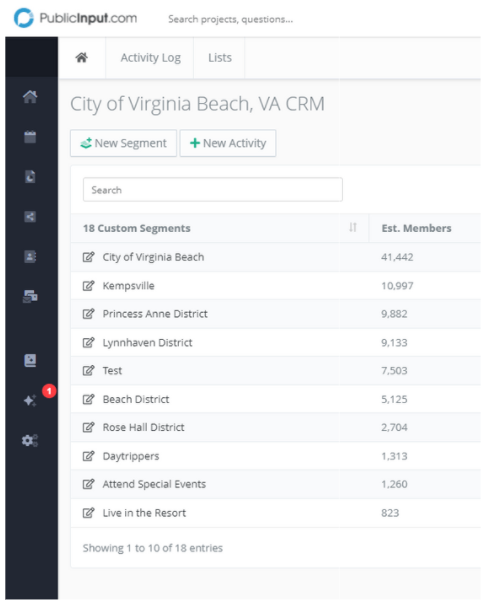Click the segments Search field
Screen dimensions: 488x605
pos(213,189)
